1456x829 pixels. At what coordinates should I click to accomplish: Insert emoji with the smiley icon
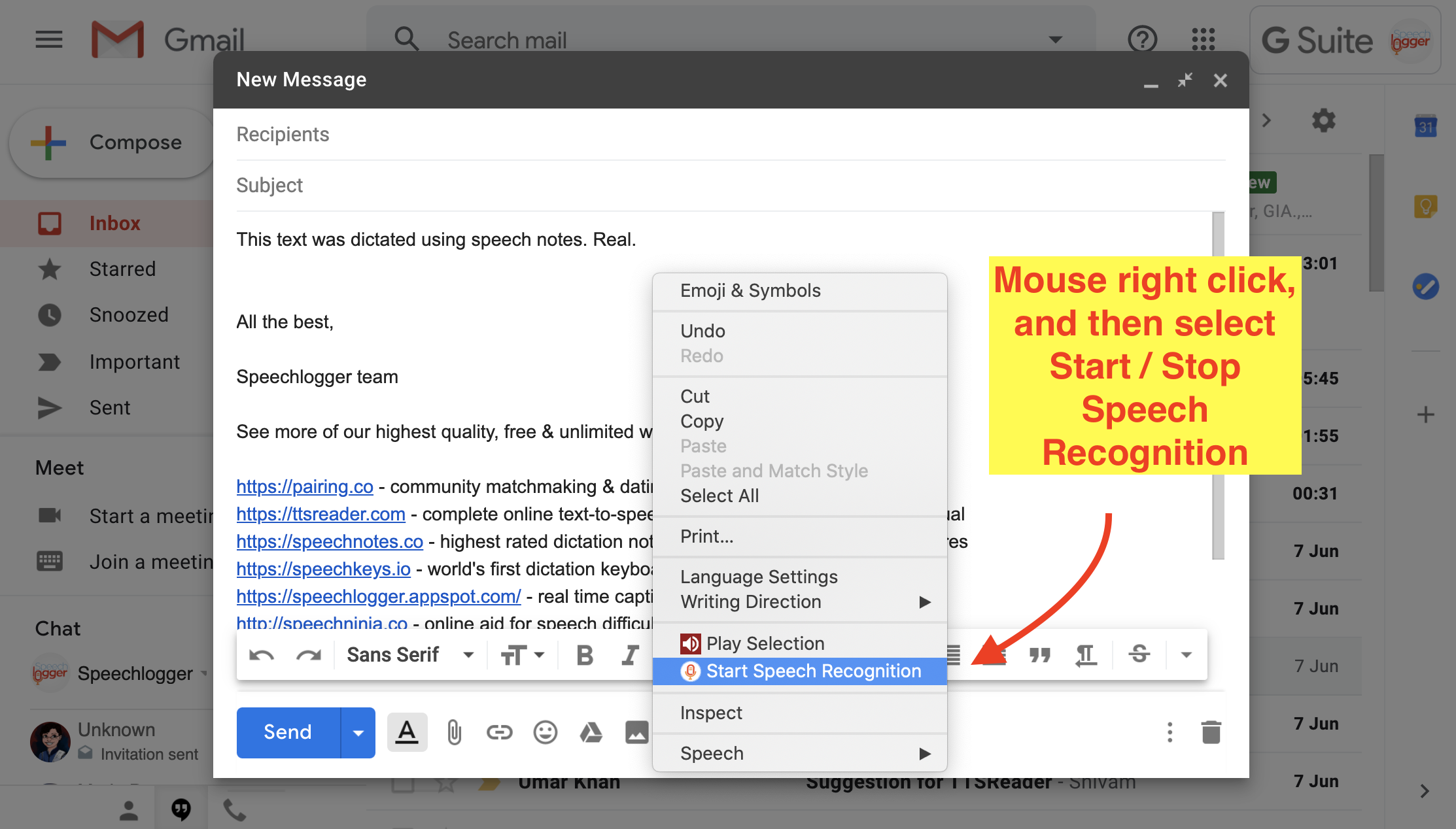click(545, 732)
